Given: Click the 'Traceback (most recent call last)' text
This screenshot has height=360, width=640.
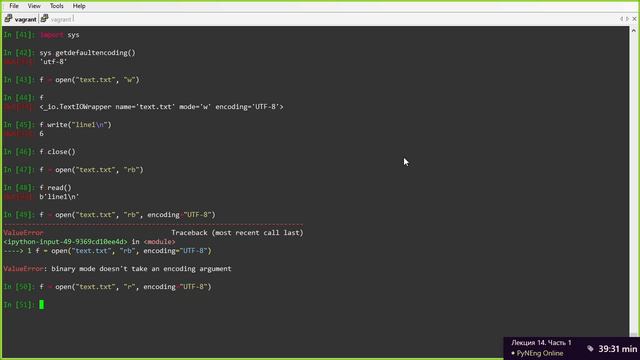Looking at the screenshot, I should coord(237,233).
